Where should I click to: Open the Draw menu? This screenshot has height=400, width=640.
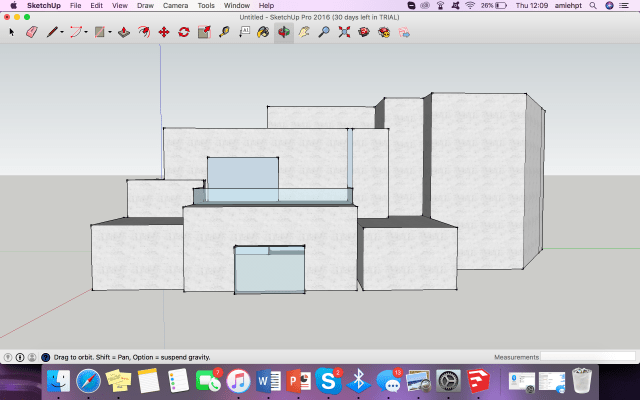[x=145, y=6]
